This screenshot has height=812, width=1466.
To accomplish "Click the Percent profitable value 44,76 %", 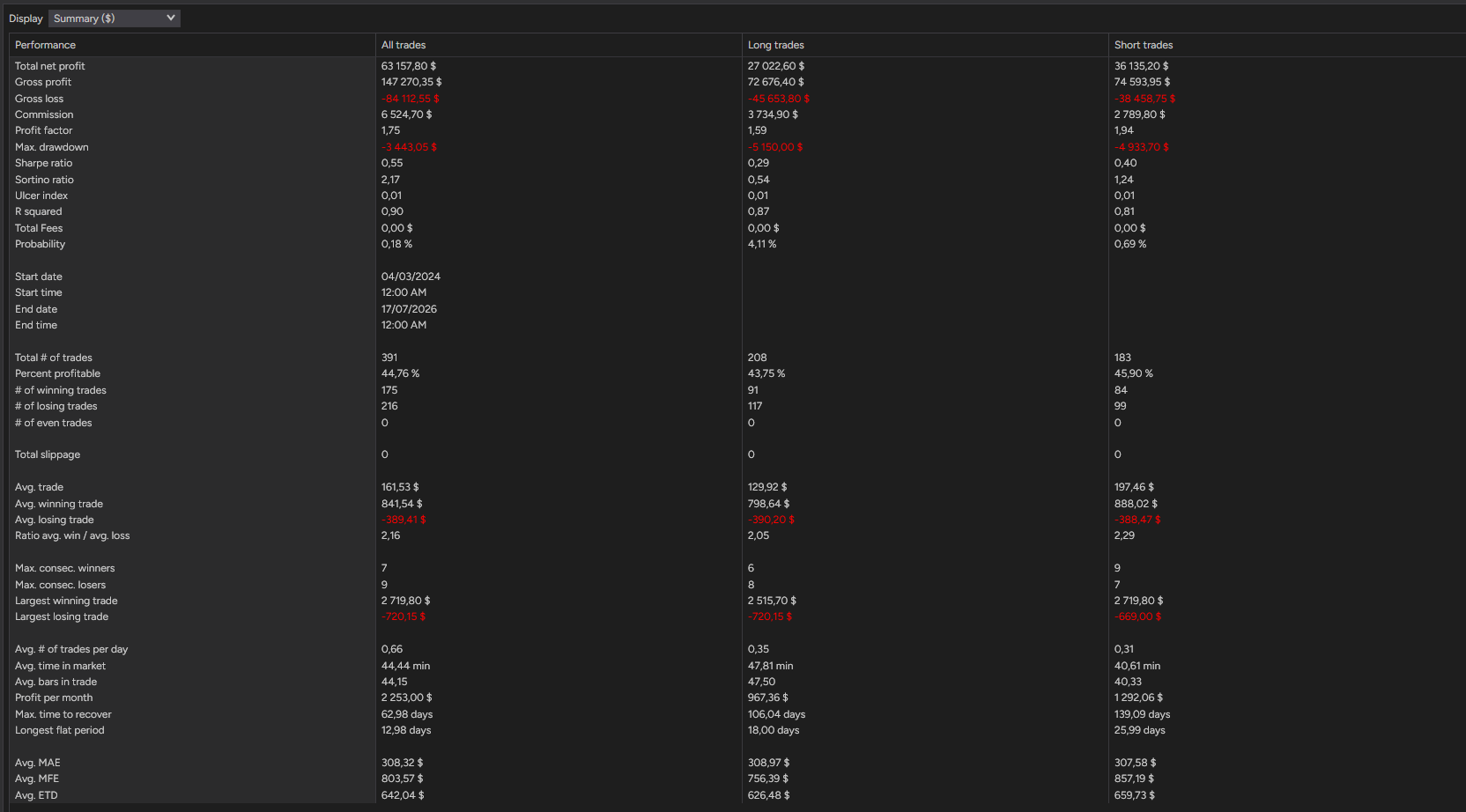I will (x=401, y=373).
